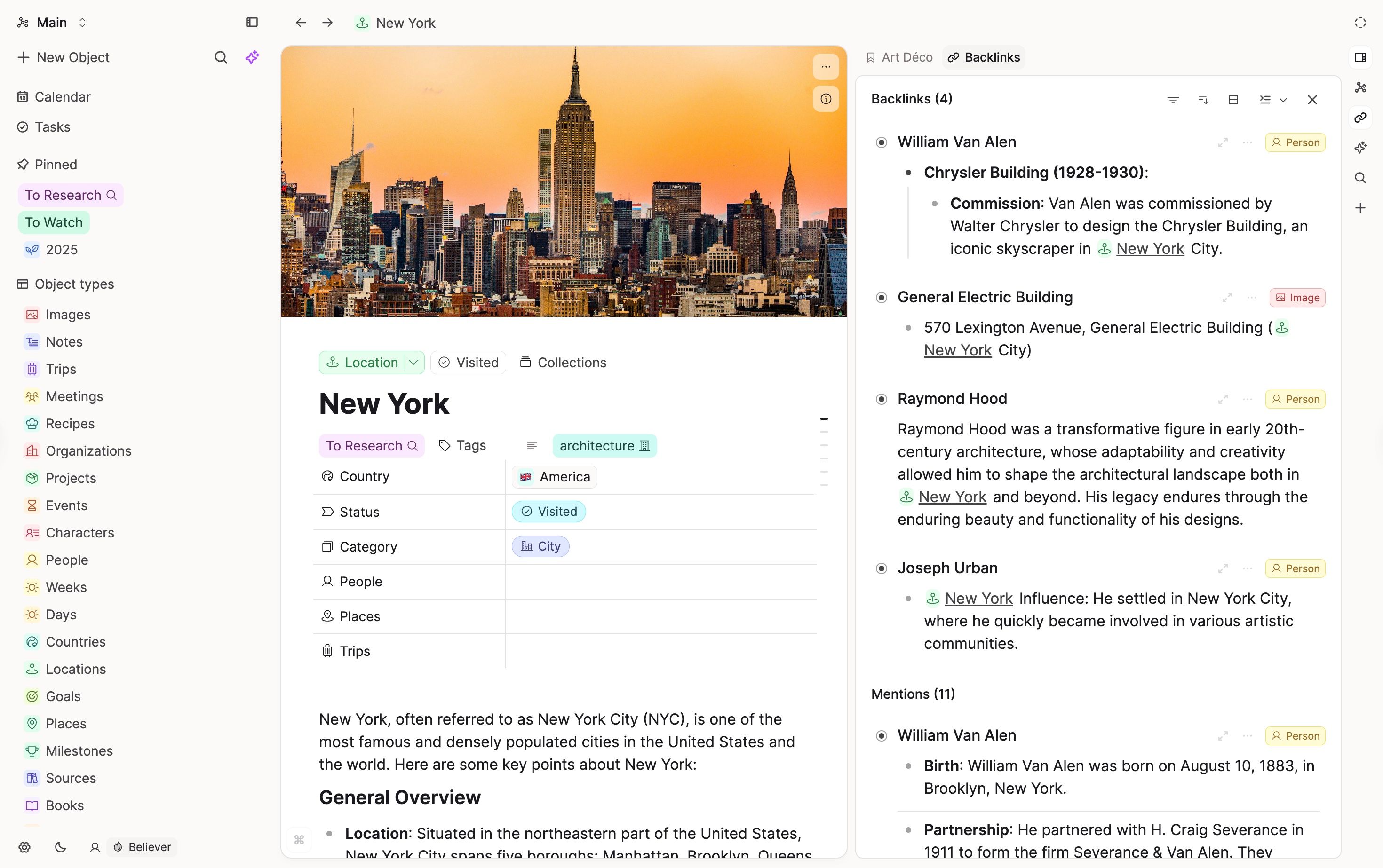Switch to the Art Déco tab
Viewport: 1383px width, 868px height.
pyautogui.click(x=899, y=57)
